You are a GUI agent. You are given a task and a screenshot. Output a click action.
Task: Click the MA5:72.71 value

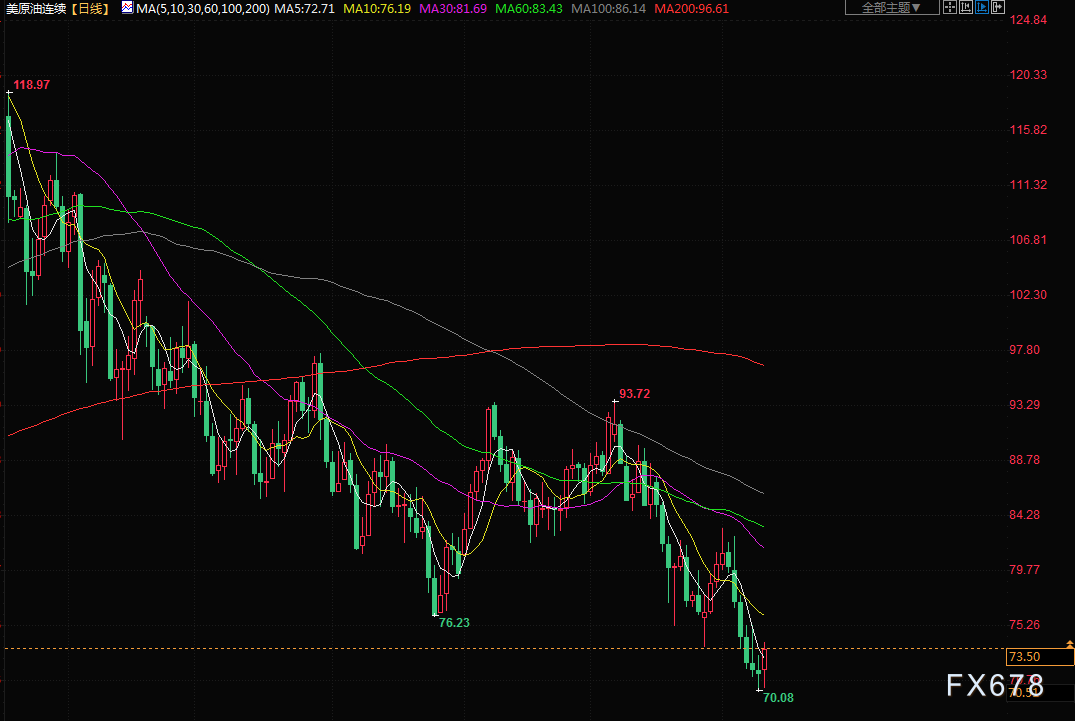coord(304,9)
